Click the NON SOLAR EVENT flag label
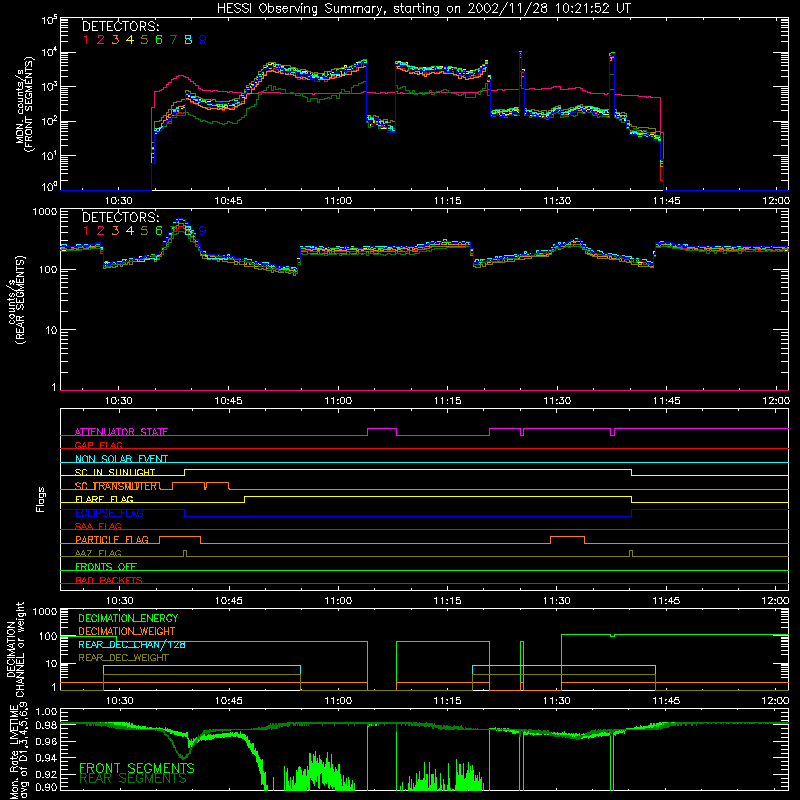This screenshot has width=800, height=800. pyautogui.click(x=121, y=459)
